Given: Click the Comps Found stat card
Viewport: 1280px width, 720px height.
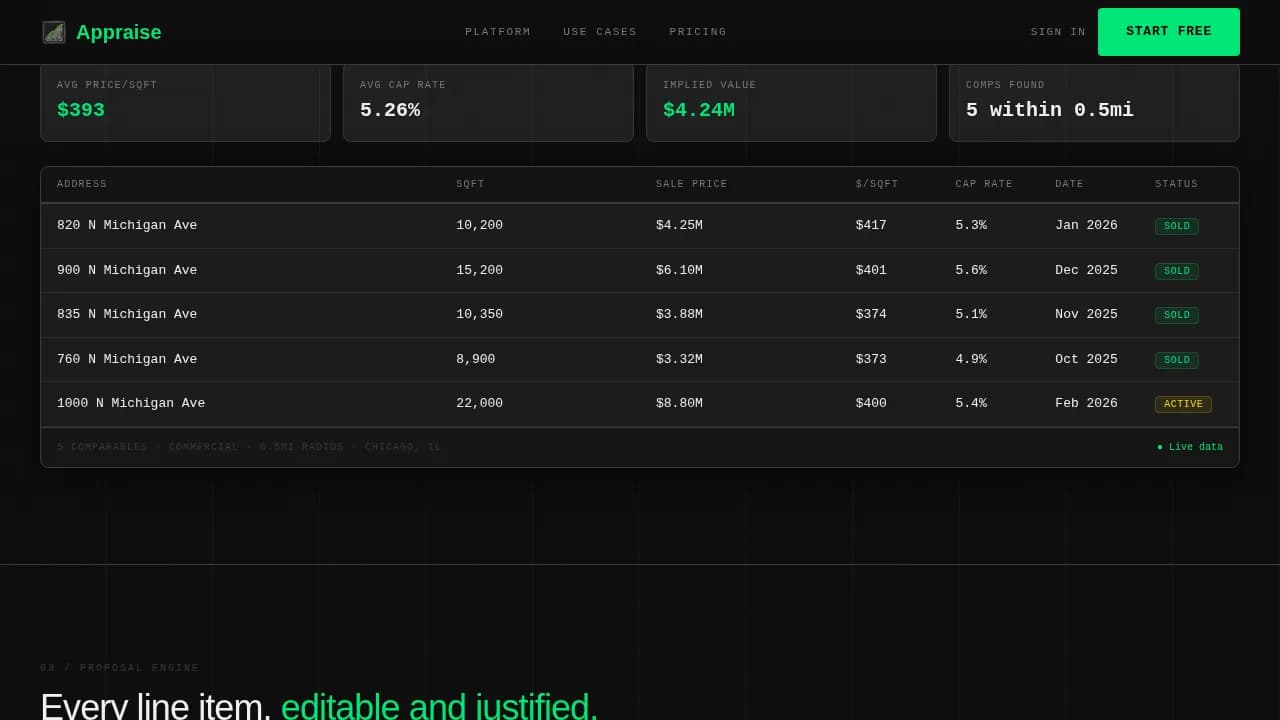Looking at the screenshot, I should click(1094, 102).
